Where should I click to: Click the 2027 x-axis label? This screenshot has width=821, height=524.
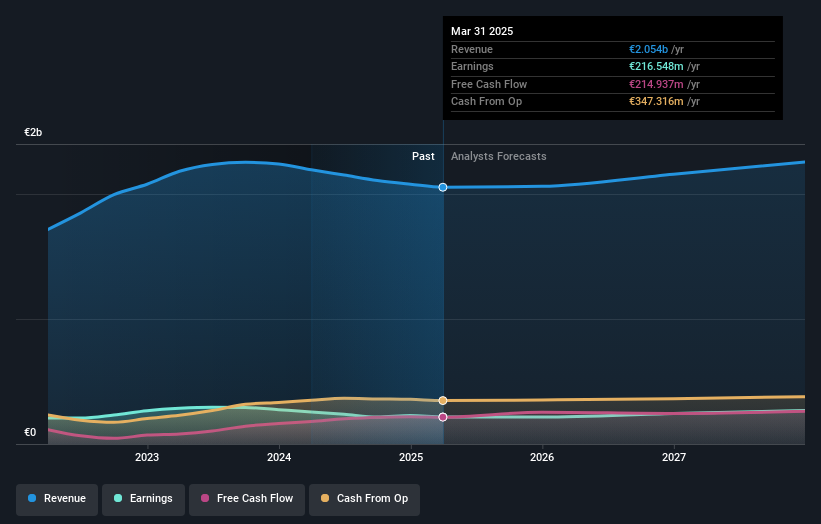tap(674, 457)
